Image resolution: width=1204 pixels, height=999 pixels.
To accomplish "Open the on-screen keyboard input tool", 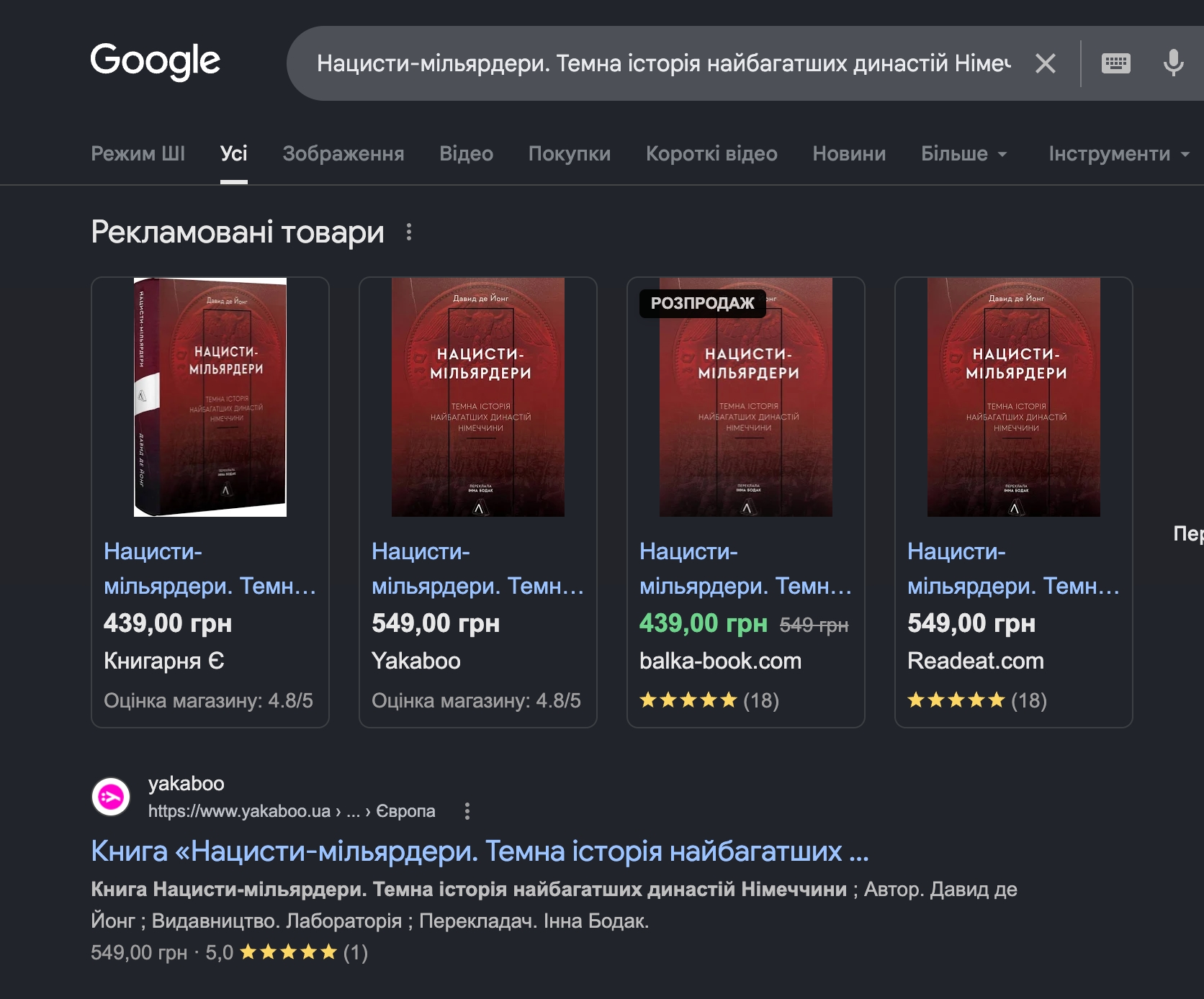I will coord(1116,63).
